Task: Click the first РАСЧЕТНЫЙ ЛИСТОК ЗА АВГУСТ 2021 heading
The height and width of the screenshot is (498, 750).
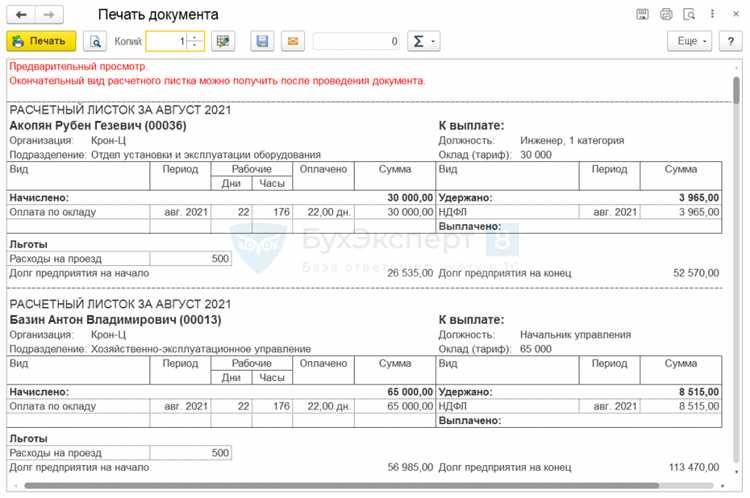Action: click(120, 110)
